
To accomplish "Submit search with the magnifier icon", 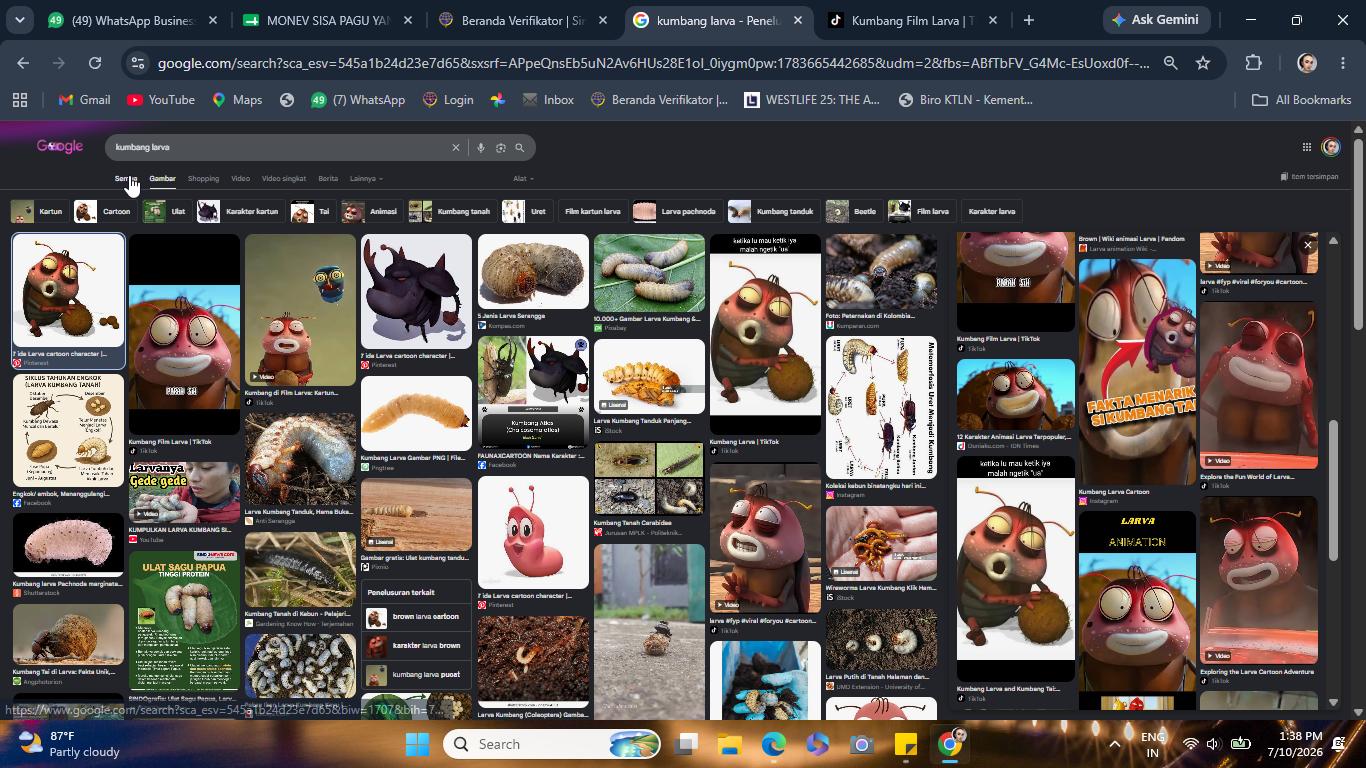I will click(x=520, y=147).
